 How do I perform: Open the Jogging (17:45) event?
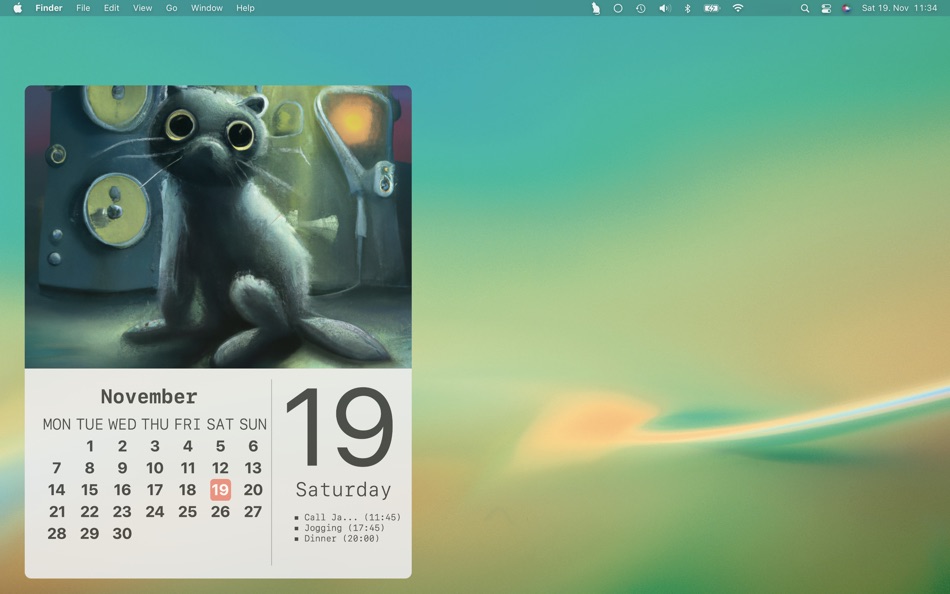[344, 528]
